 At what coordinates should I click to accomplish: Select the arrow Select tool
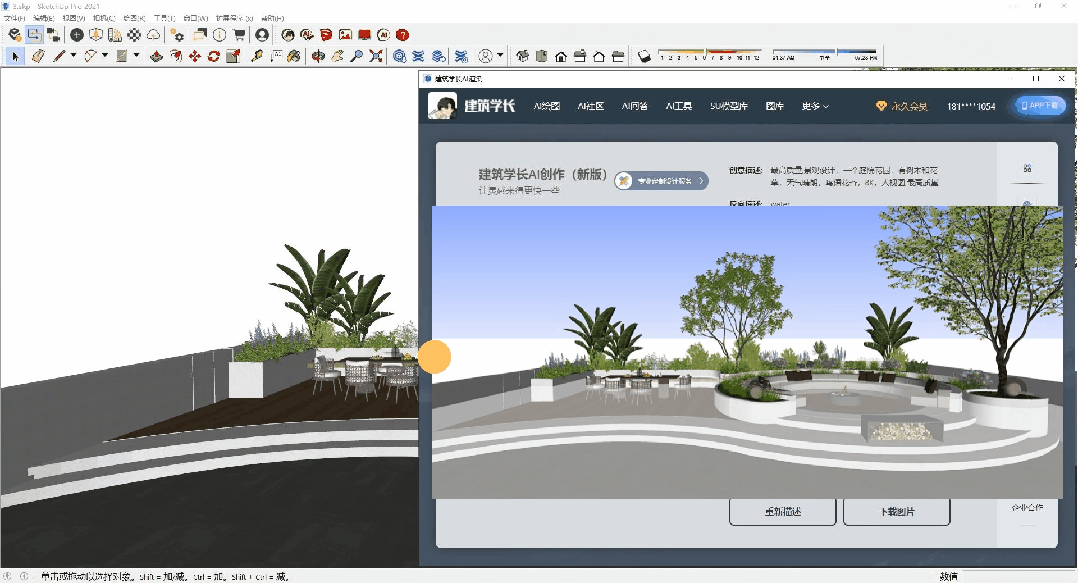[16, 56]
